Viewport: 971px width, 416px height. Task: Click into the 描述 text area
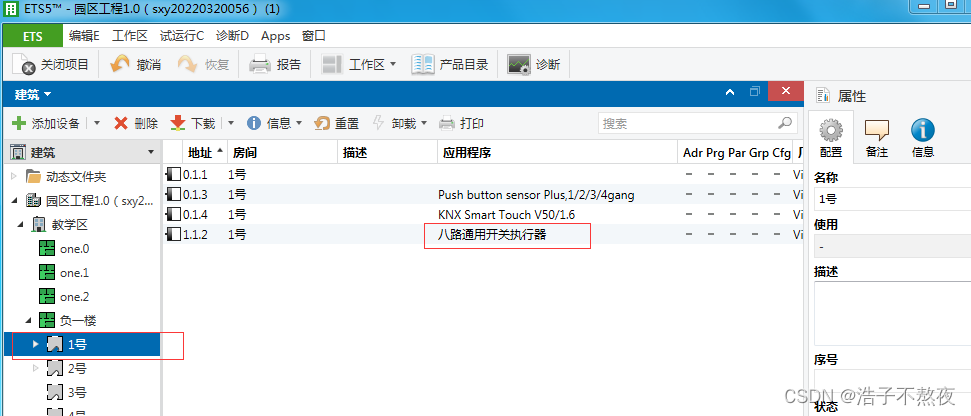coord(892,313)
